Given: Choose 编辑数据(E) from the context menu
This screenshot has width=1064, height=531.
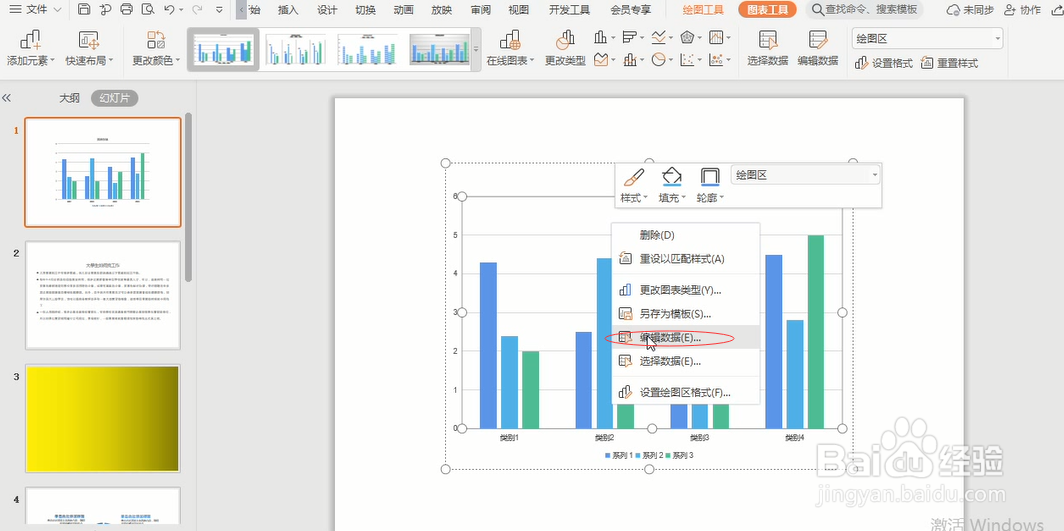Looking at the screenshot, I should click(685, 337).
